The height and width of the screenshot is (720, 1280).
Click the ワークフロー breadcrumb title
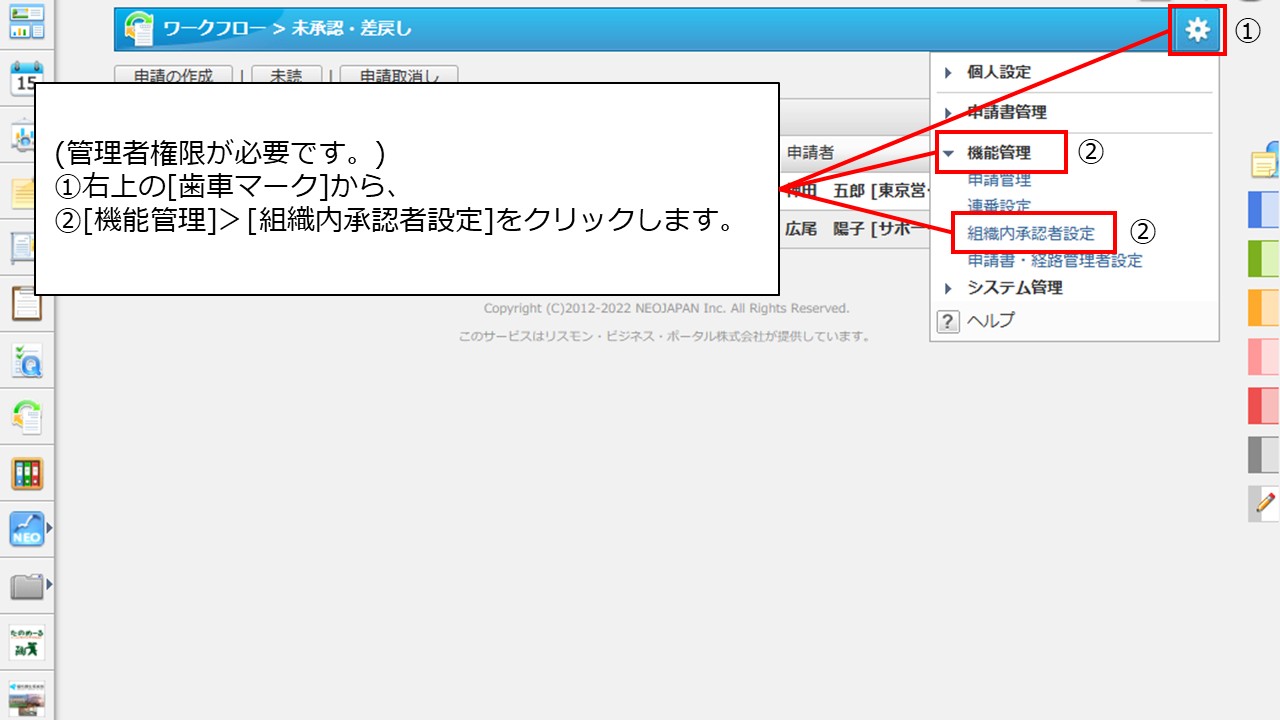(214, 29)
